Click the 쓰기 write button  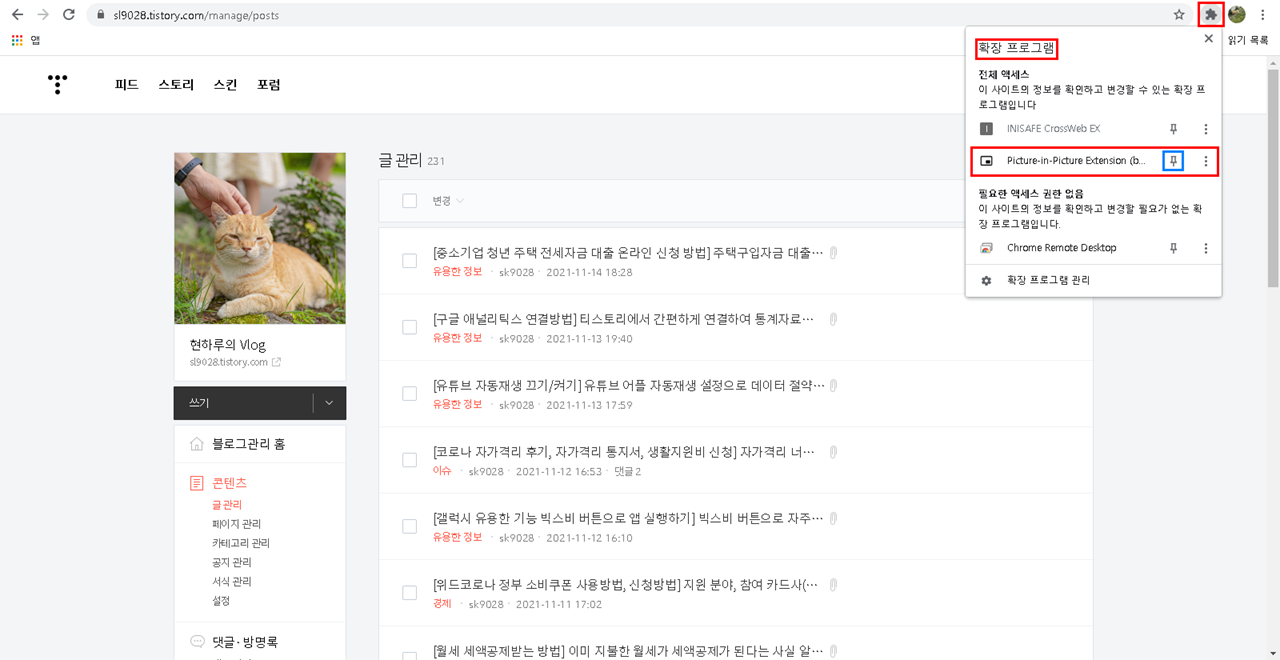[x=243, y=403]
